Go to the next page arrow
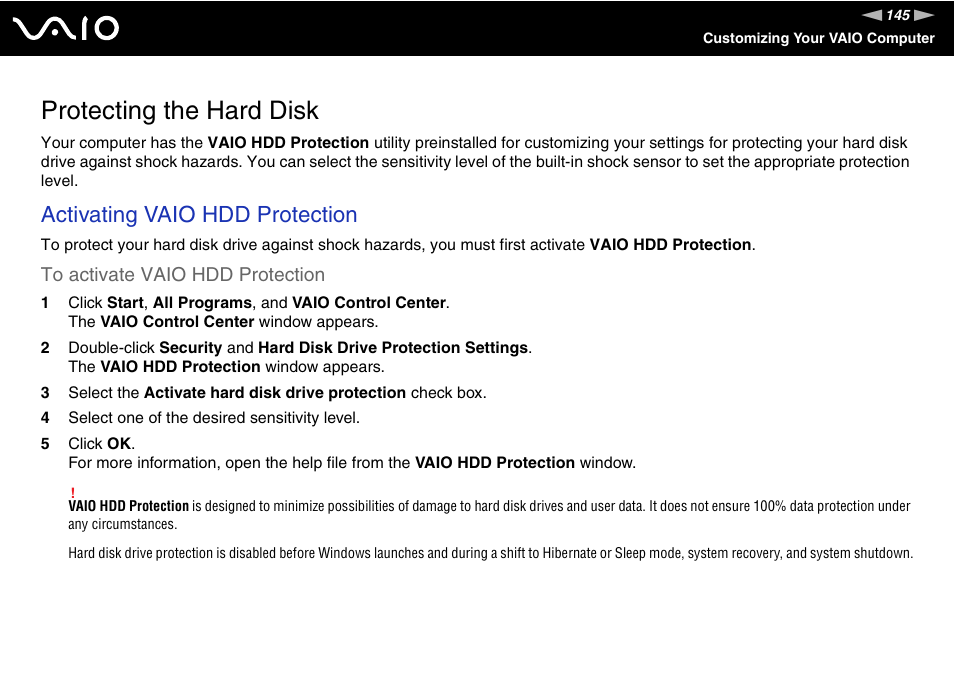This screenshot has width=954, height=674. coord(924,15)
